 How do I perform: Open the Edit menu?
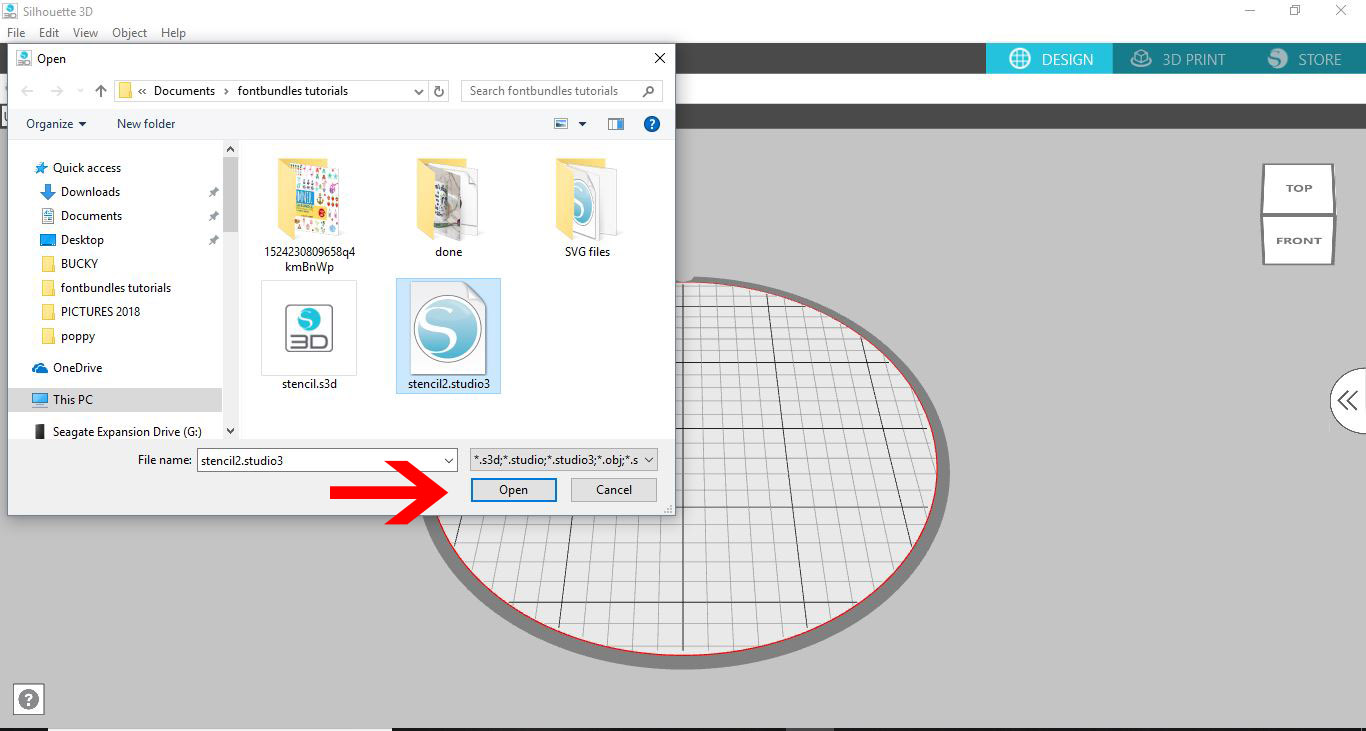click(49, 33)
